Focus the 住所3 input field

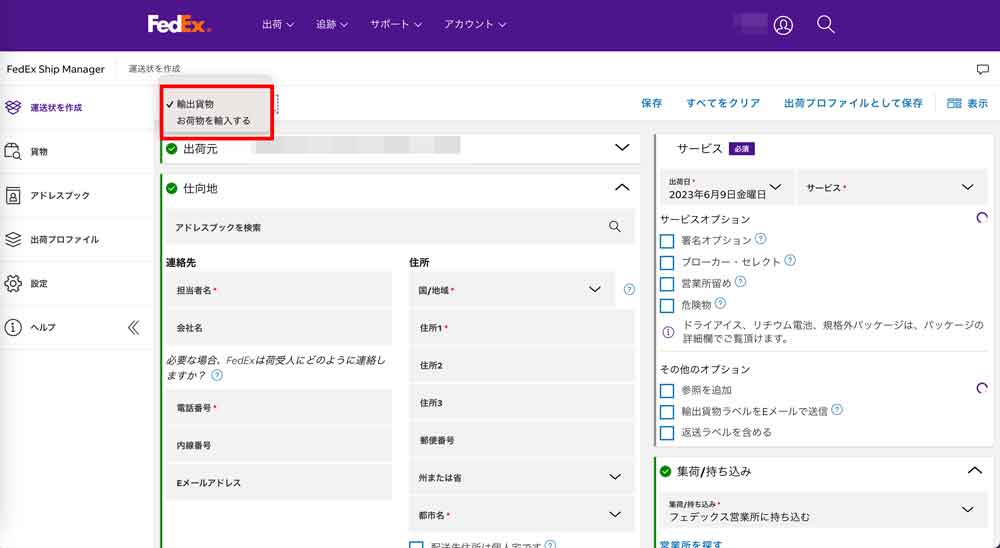point(522,403)
